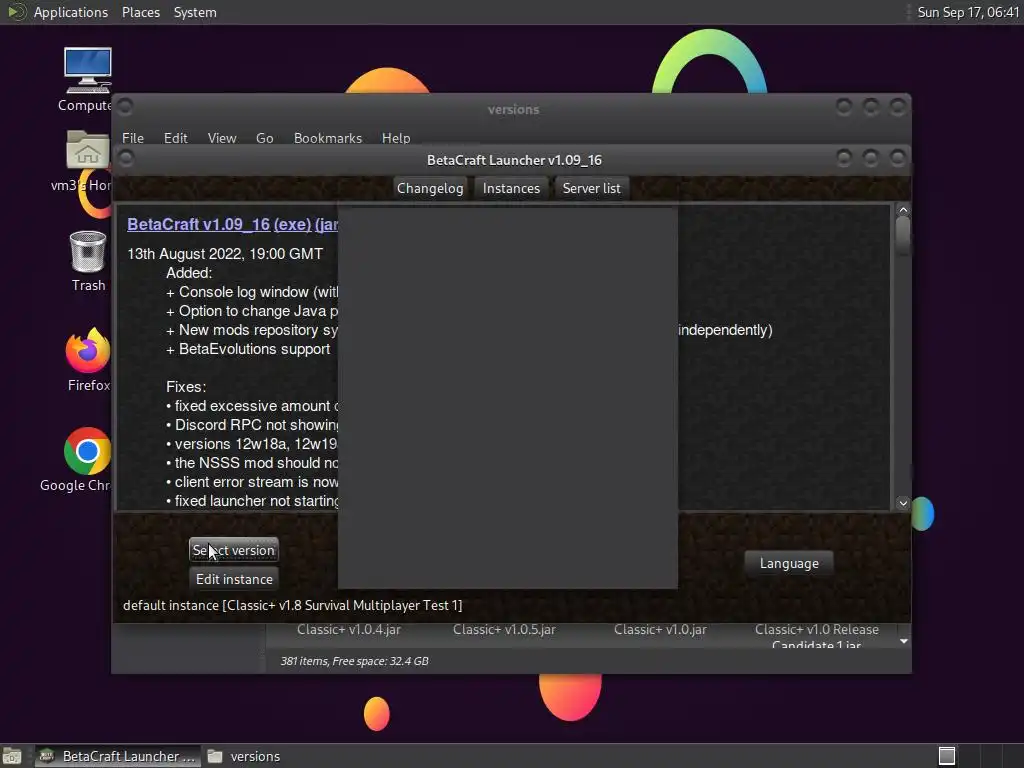
Task: Open the Applications menu
Action: point(71,12)
